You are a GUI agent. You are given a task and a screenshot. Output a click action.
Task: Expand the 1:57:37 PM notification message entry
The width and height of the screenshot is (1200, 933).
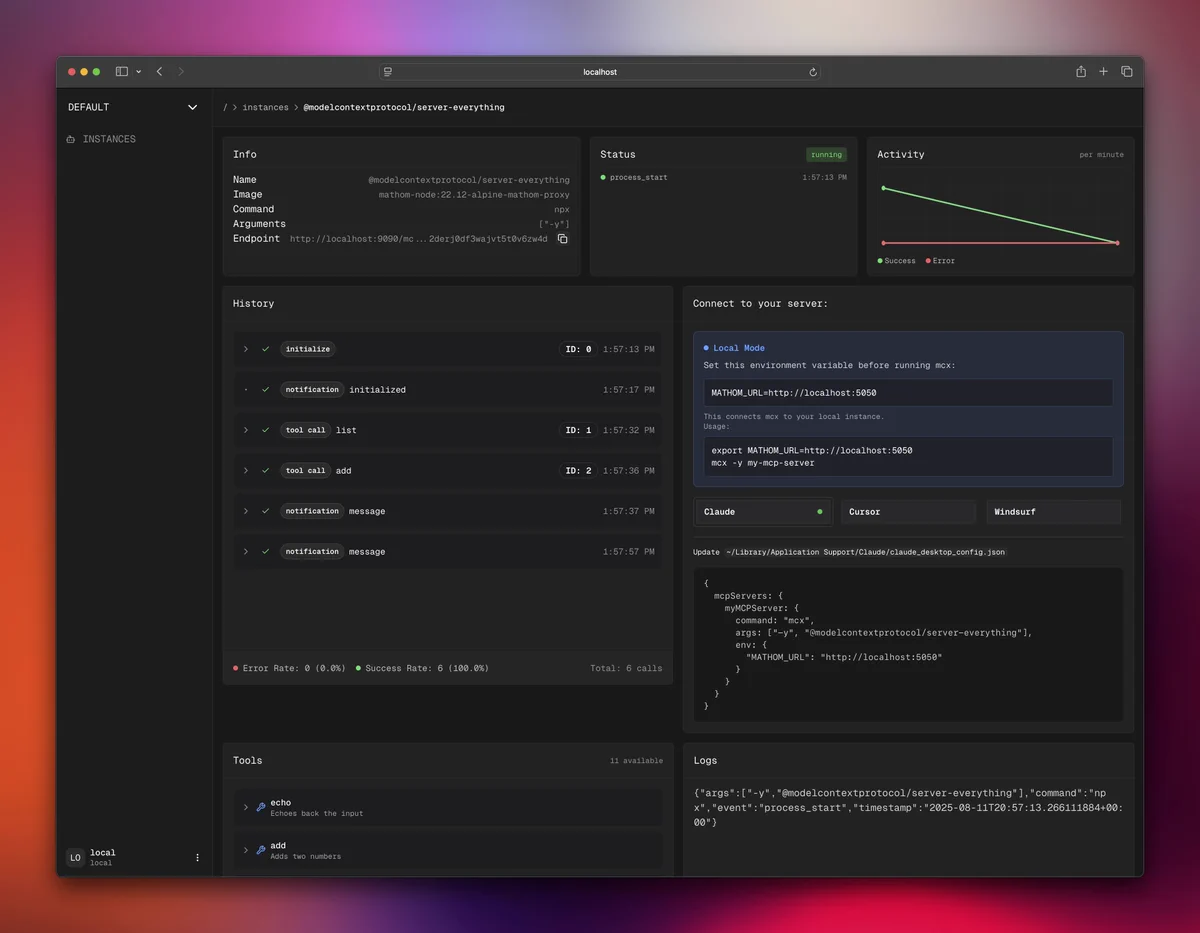coord(246,511)
